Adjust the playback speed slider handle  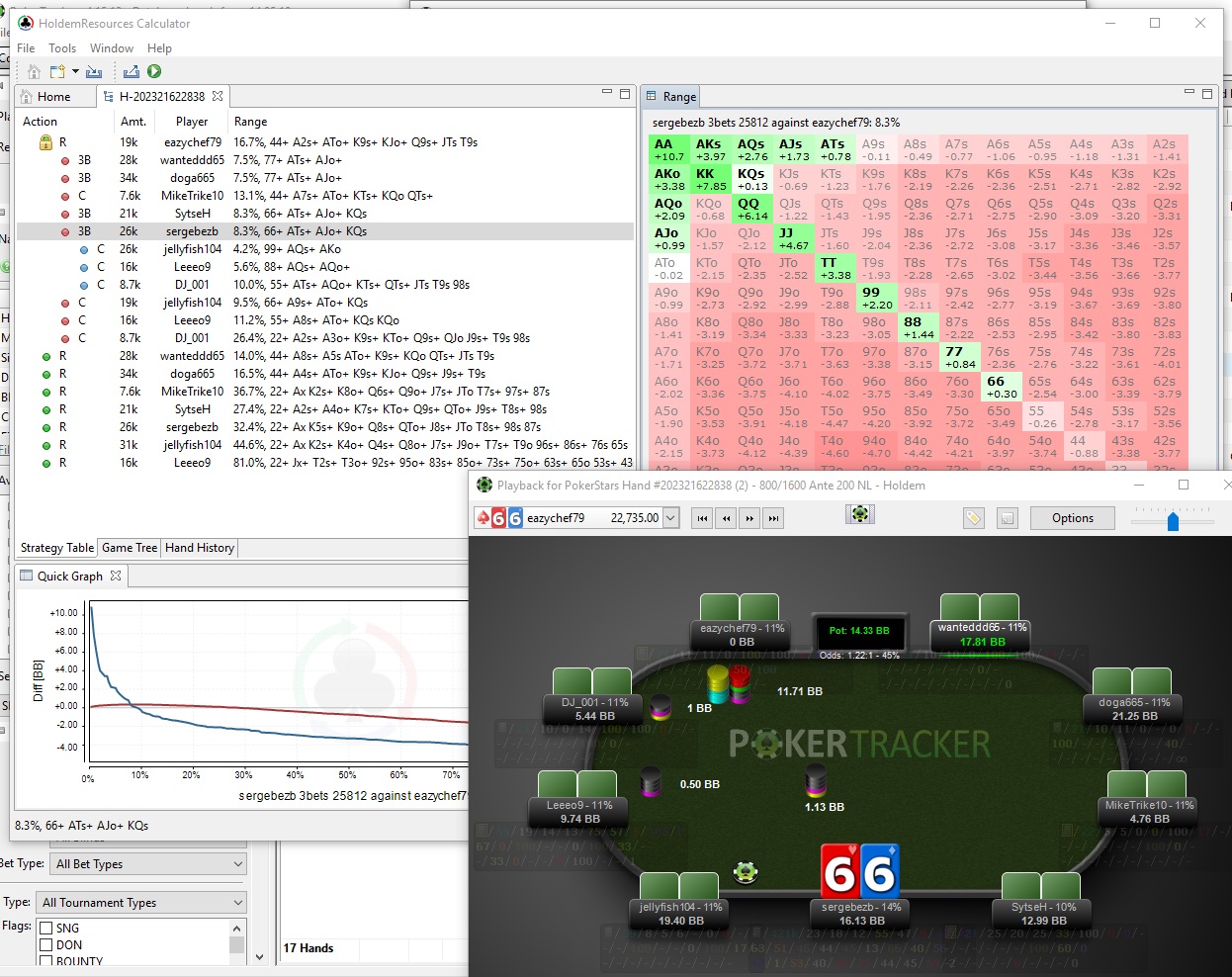1173,520
